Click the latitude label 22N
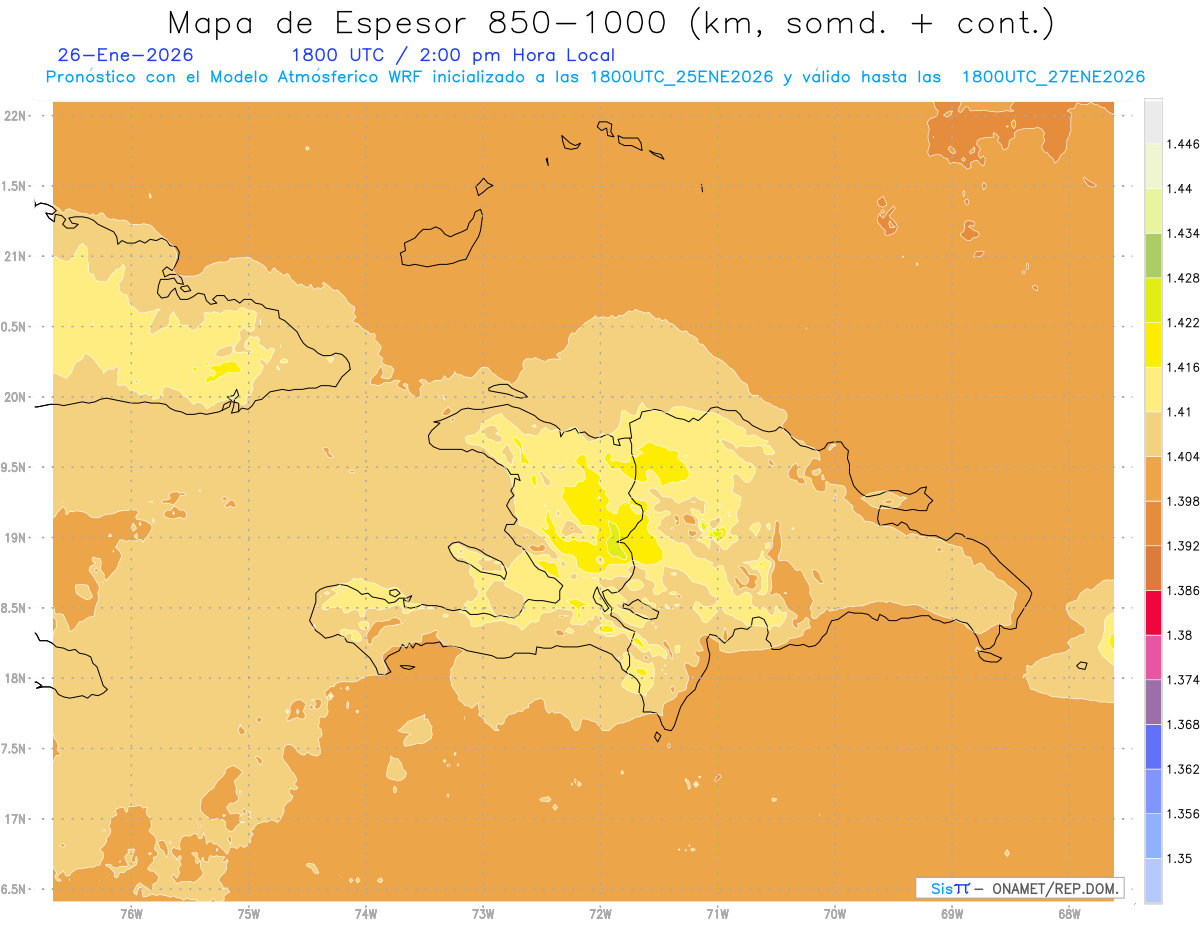The image size is (1200, 927). pos(15,115)
